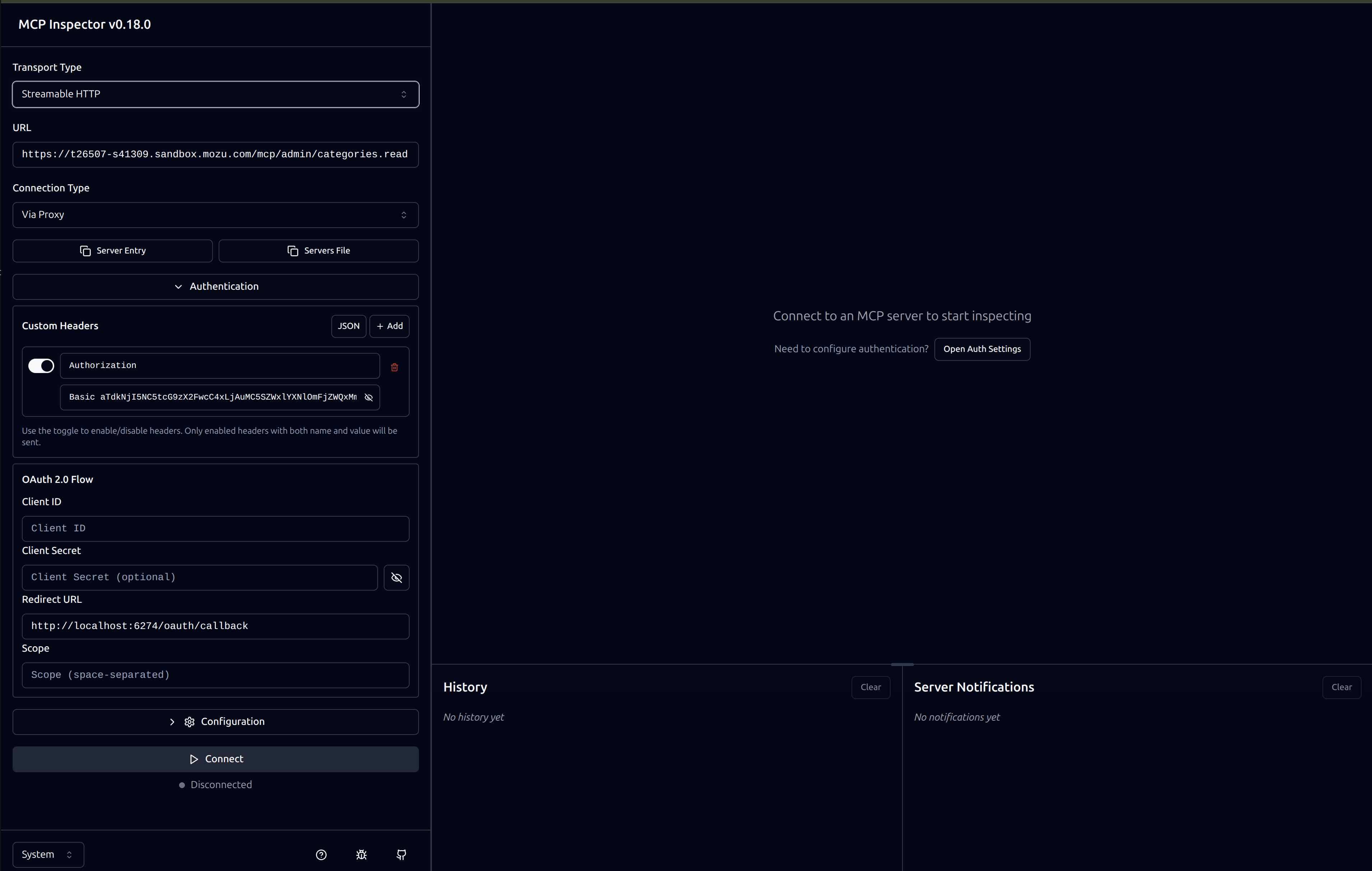Disable the Authorization custom header toggle
Image resolution: width=1372 pixels, height=871 pixels.
click(x=41, y=365)
